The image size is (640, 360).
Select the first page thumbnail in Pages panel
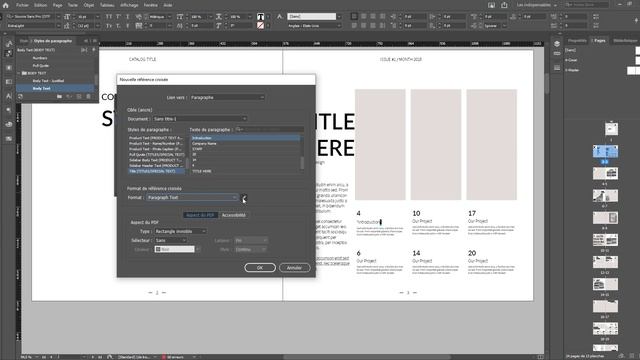(611, 129)
